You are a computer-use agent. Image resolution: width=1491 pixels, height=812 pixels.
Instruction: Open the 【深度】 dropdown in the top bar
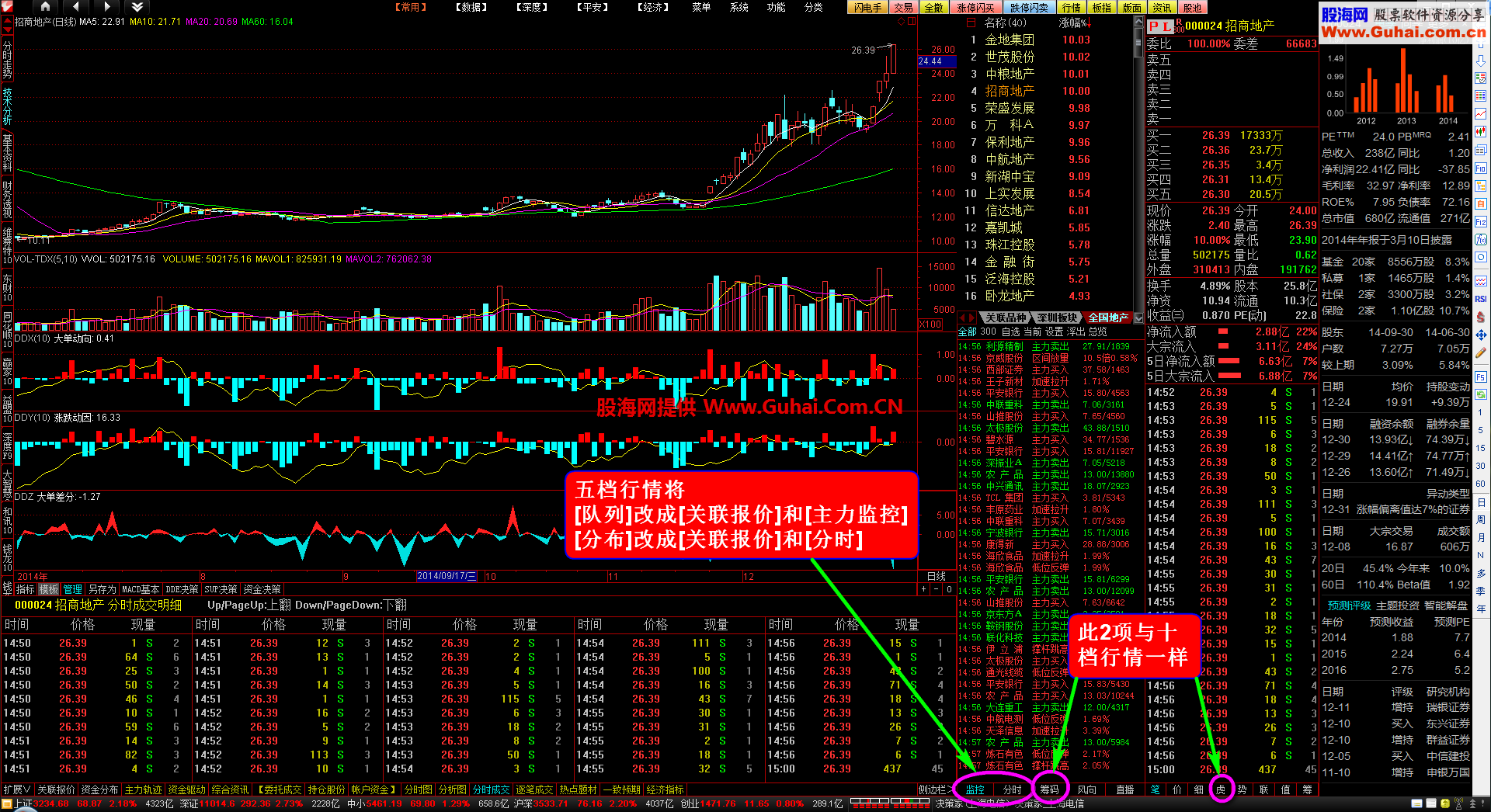tap(532, 7)
